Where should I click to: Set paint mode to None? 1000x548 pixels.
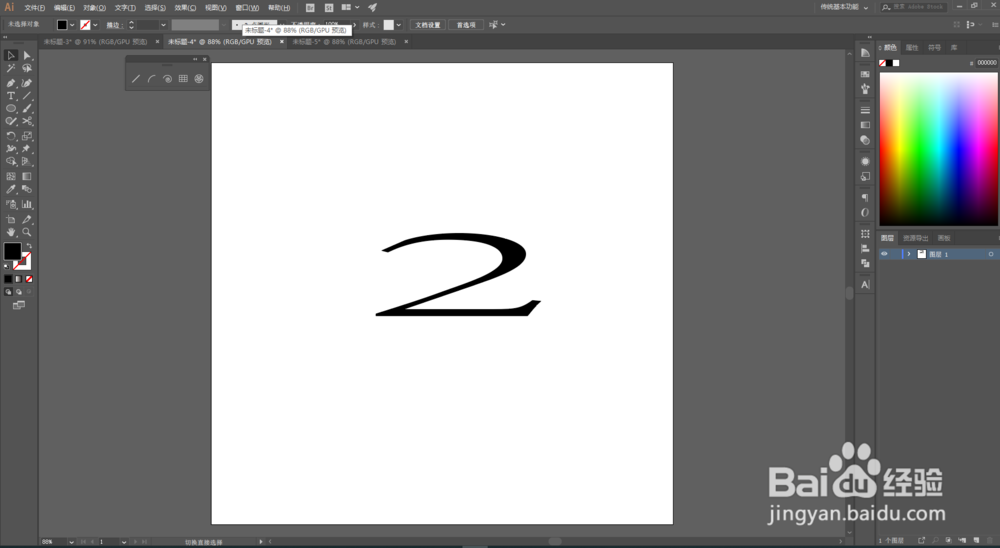point(29,279)
